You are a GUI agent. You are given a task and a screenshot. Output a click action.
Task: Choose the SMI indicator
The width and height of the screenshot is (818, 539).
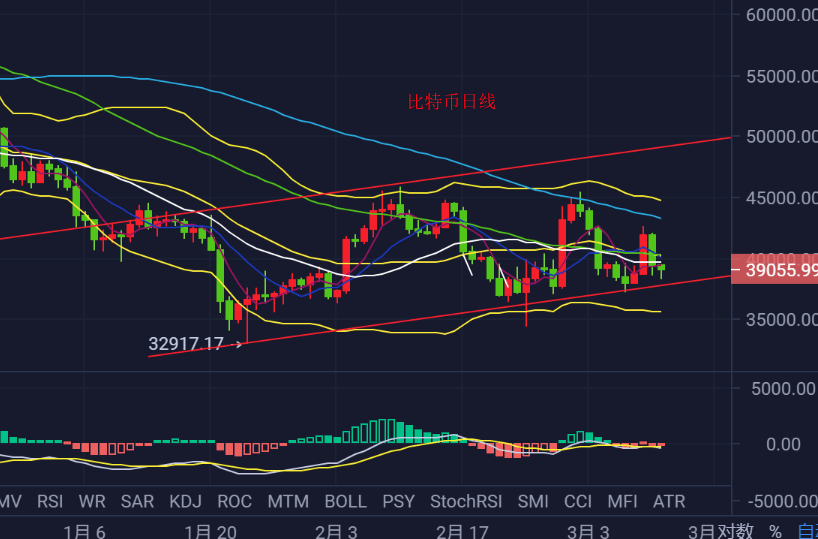click(x=533, y=501)
